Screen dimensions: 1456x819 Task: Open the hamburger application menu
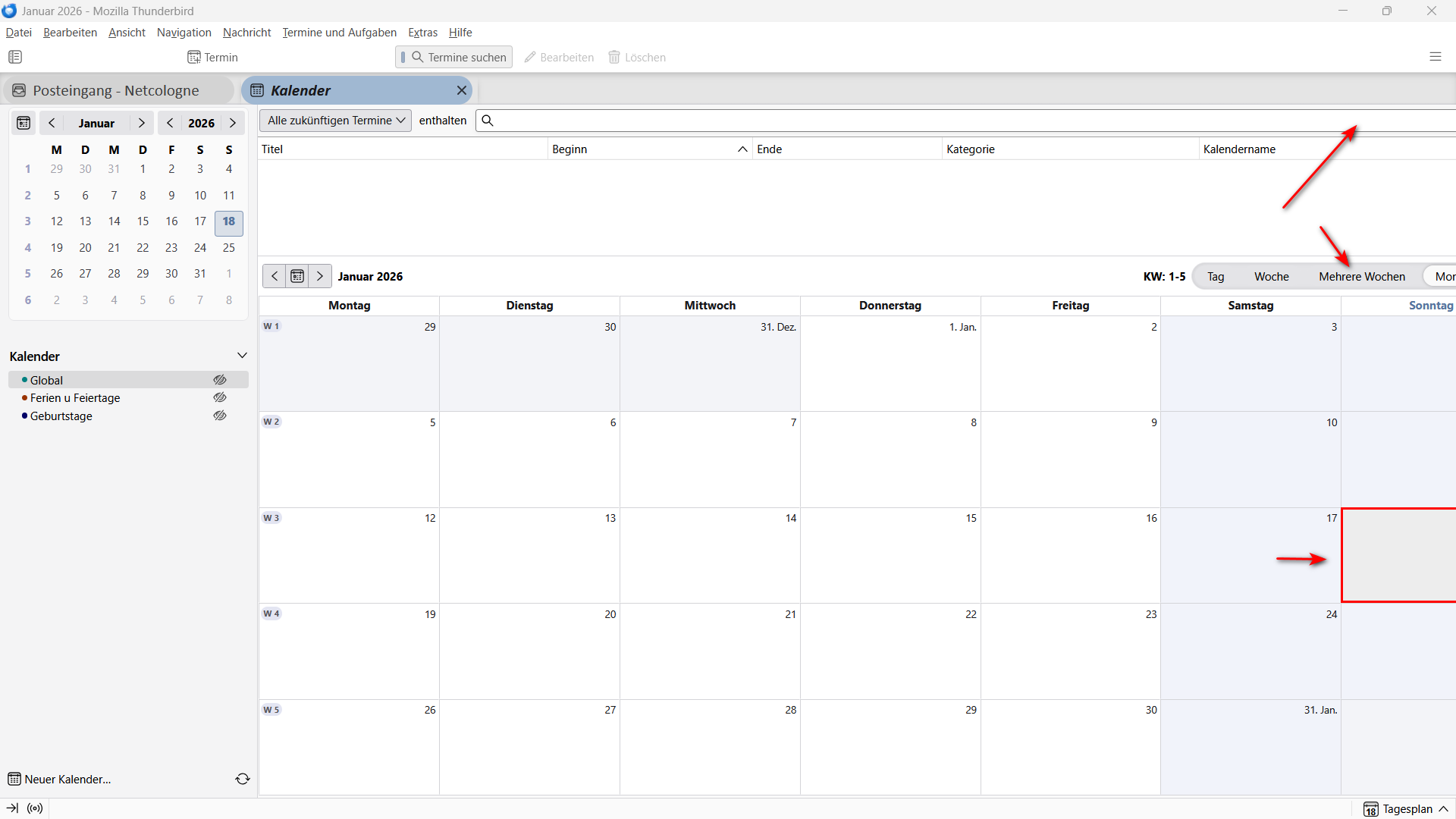coord(1435,57)
